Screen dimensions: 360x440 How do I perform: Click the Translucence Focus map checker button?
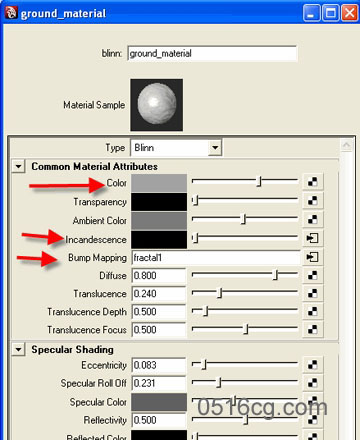(312, 329)
